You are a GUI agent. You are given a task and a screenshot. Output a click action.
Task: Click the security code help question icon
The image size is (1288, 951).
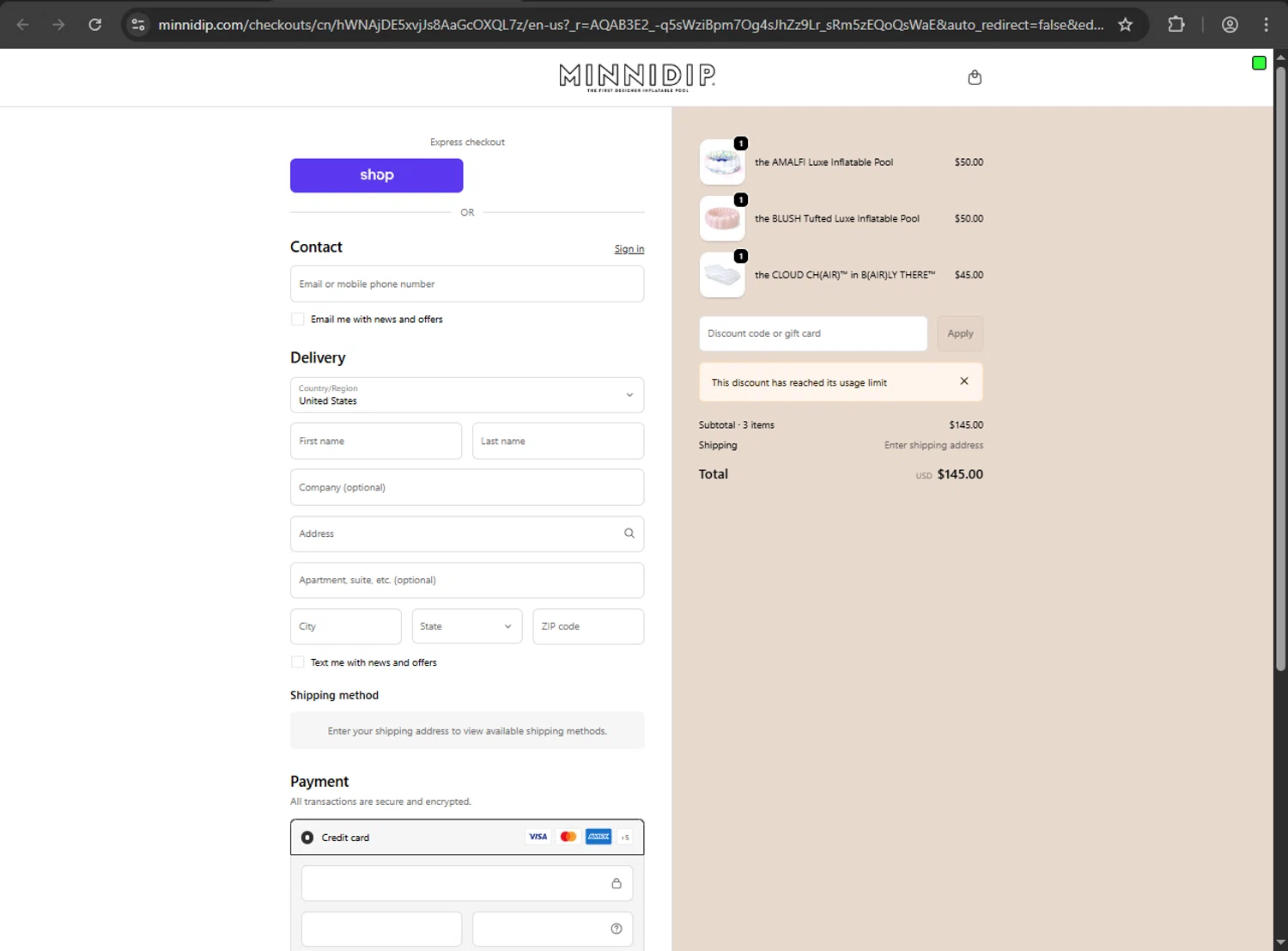(617, 929)
